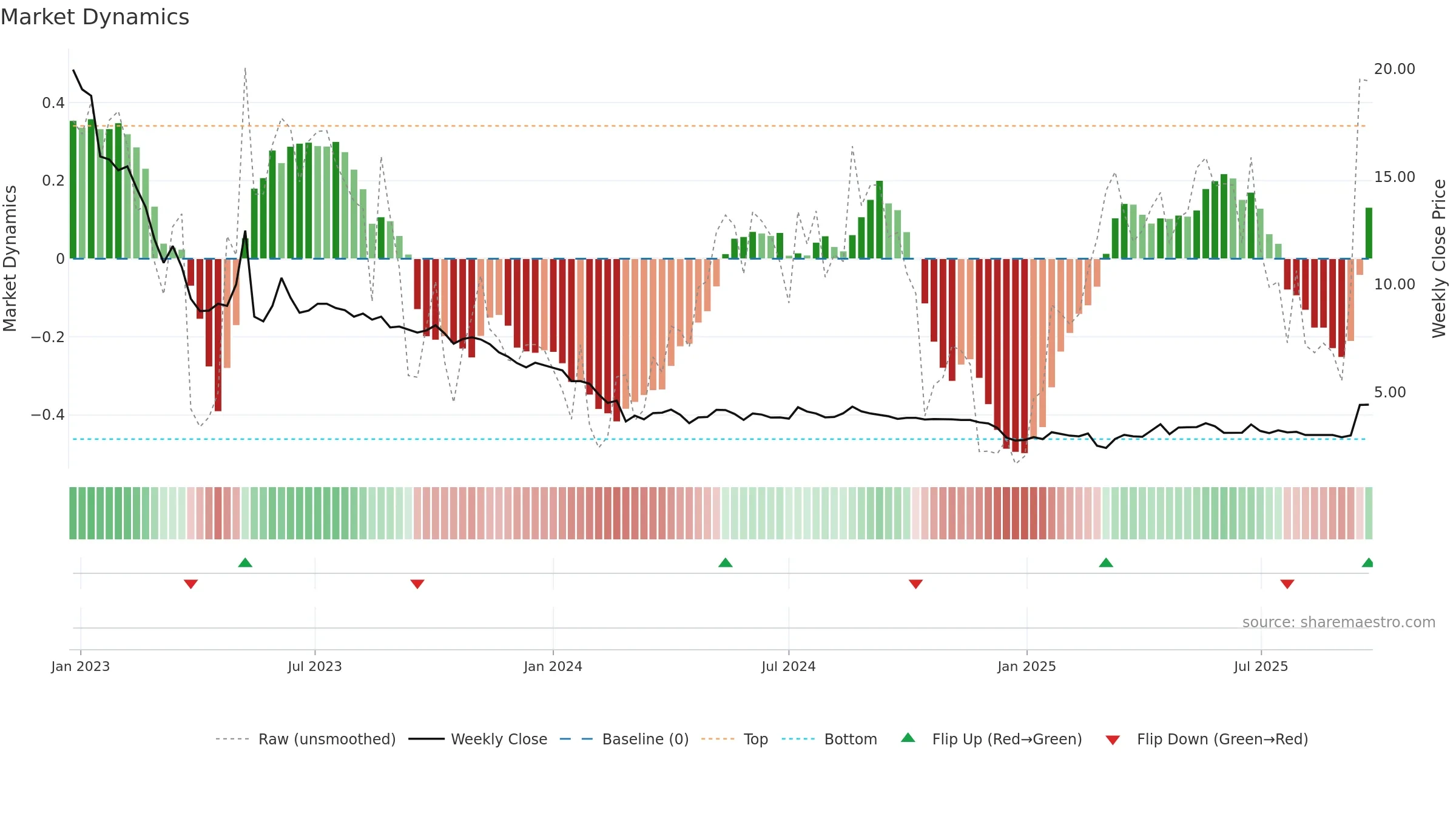Image resolution: width=1456 pixels, height=819 pixels.
Task: Click the 20.00 price axis label
Action: click(x=1395, y=69)
